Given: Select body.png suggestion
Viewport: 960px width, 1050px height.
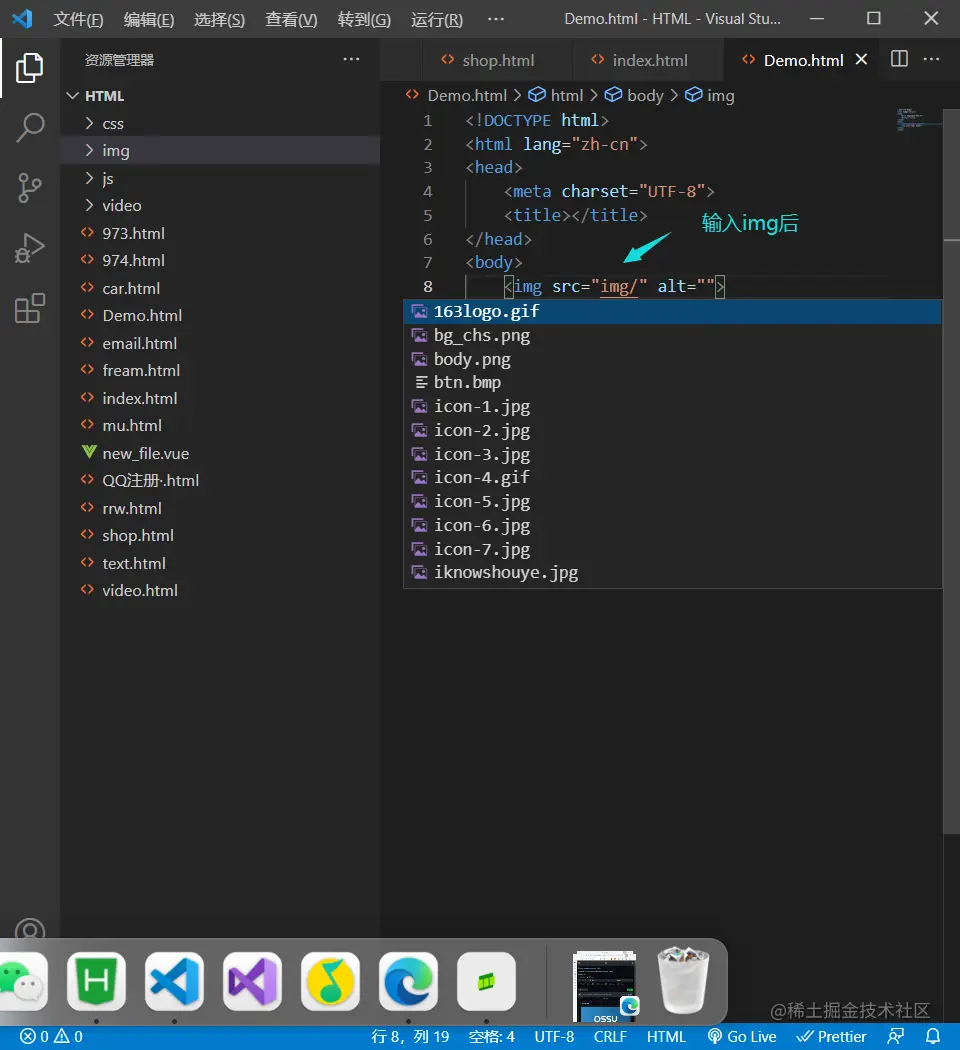Looking at the screenshot, I should (x=673, y=360).
